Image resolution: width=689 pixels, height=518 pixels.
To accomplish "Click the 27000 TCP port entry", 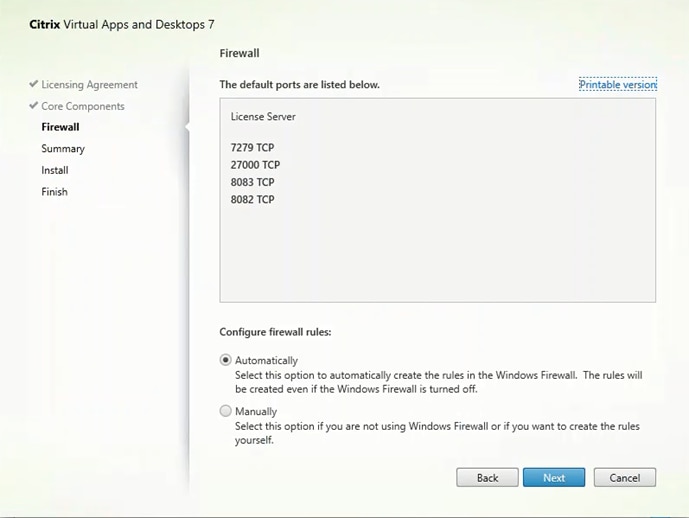I will pyautogui.click(x=255, y=165).
